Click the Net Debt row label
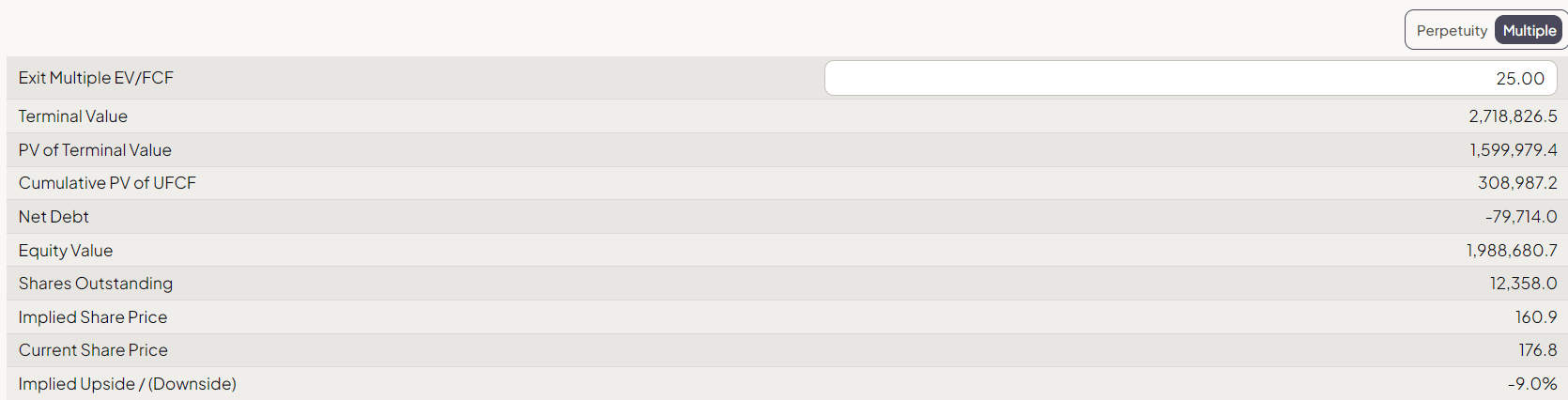 click(x=54, y=217)
